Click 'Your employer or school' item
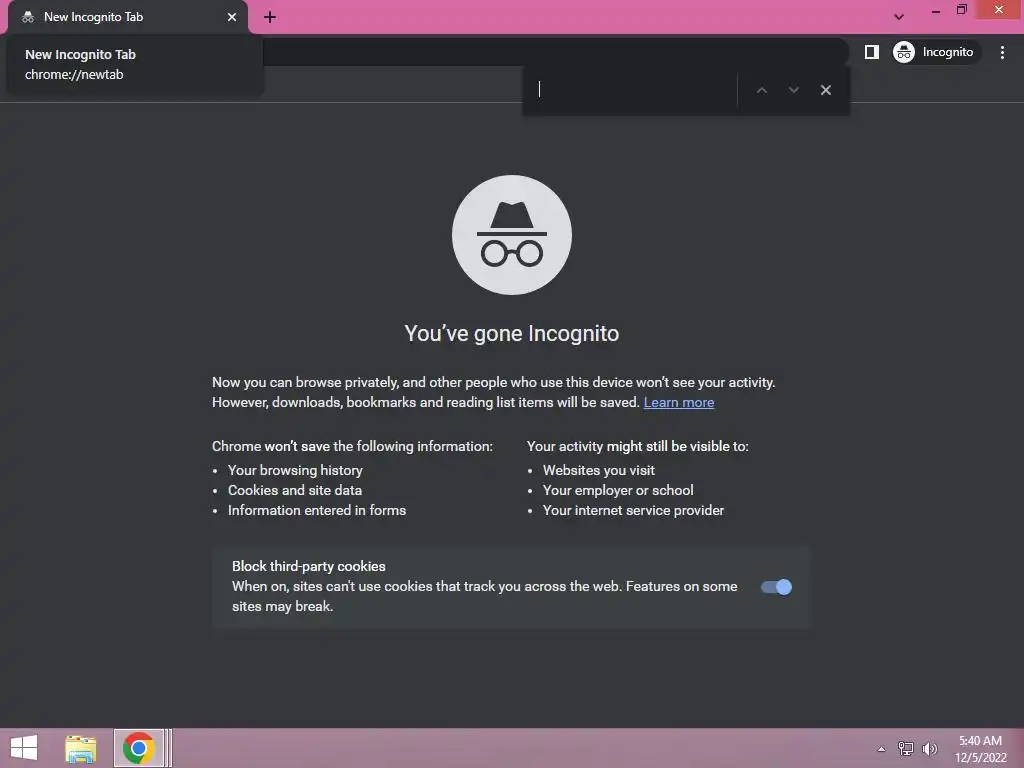This screenshot has height=768, width=1024. [x=618, y=490]
